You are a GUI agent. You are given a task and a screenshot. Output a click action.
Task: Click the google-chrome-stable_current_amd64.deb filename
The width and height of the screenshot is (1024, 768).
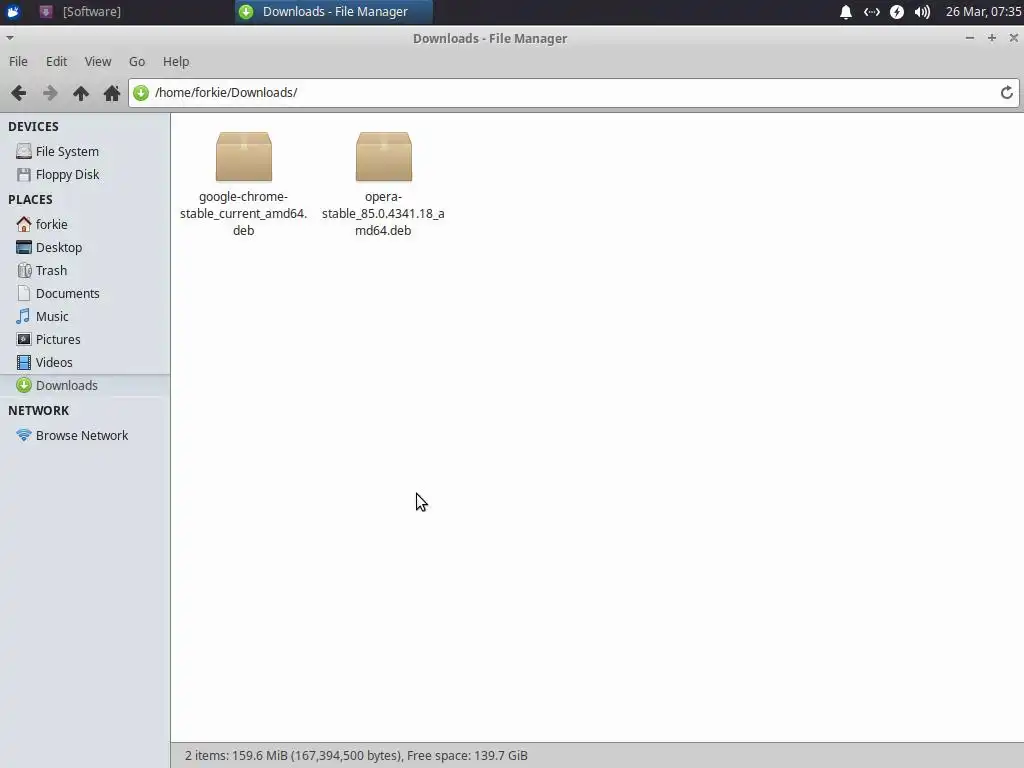244,214
